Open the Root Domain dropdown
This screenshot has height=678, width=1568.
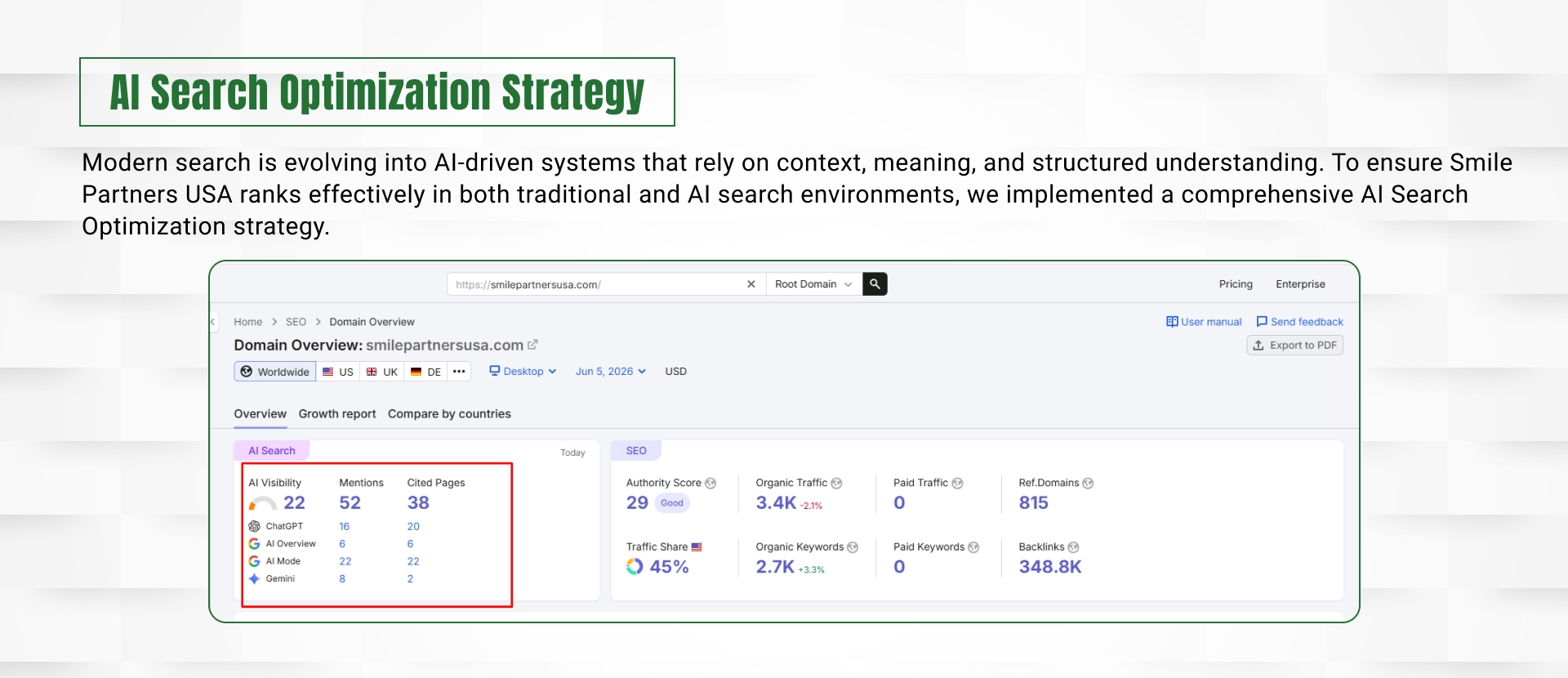pos(813,284)
